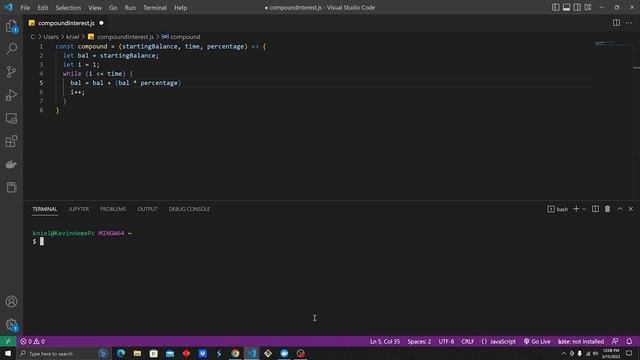
Task: Open the Help menu
Action: coord(180,7)
